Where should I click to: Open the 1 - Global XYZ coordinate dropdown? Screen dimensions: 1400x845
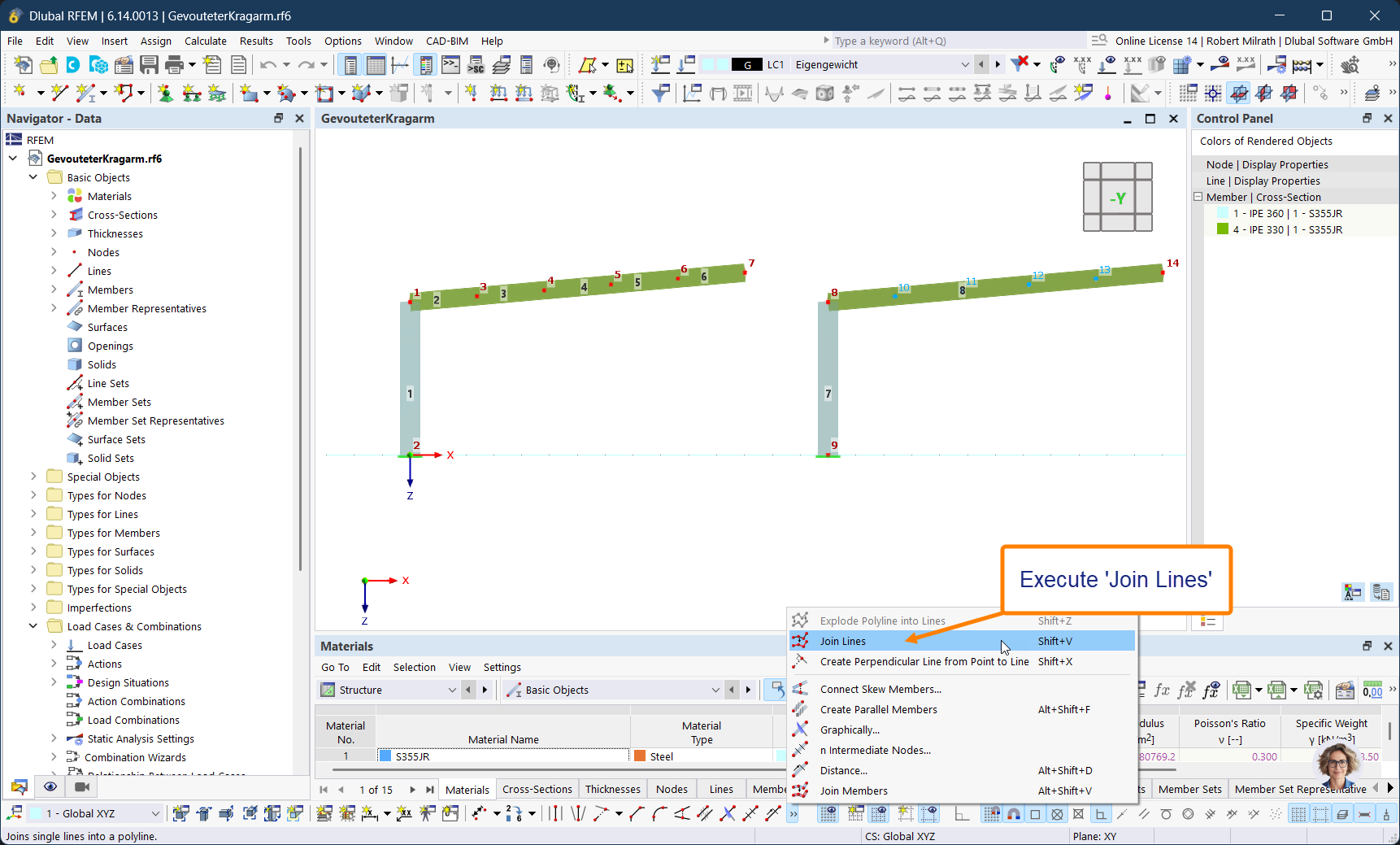(x=155, y=813)
